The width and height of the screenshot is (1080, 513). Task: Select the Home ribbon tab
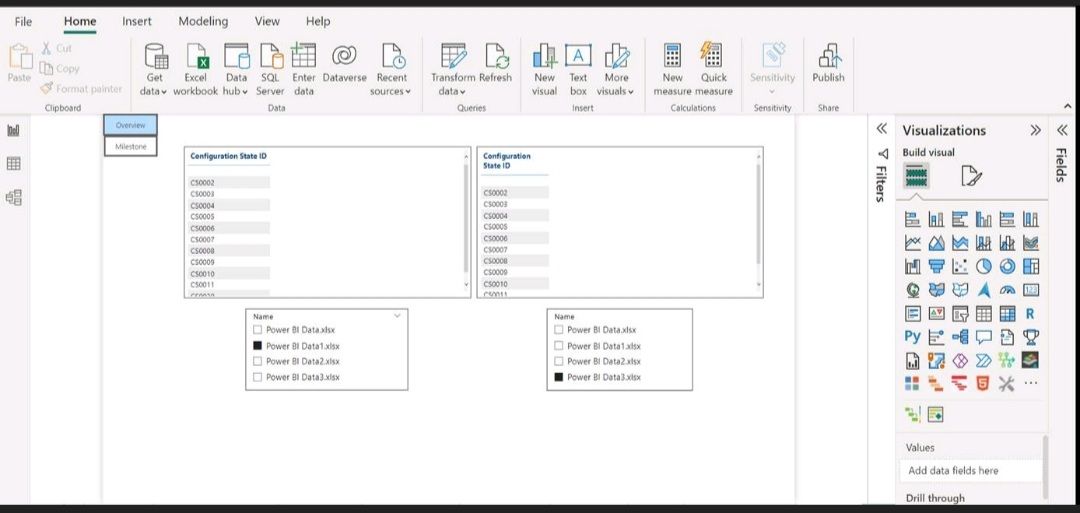pos(80,21)
